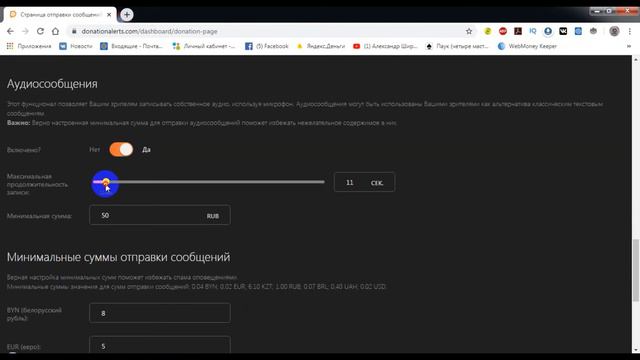Go forward with the browser arrow
Viewport: 640px width, 360px height.
click(x=25, y=31)
